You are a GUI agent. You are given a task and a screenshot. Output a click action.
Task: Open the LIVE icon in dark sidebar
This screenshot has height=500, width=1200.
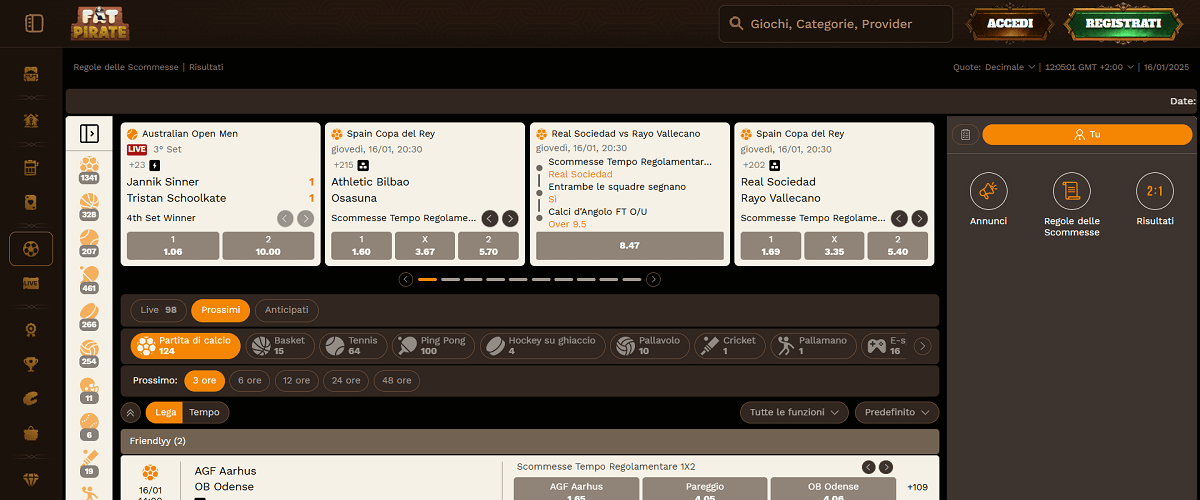31,283
